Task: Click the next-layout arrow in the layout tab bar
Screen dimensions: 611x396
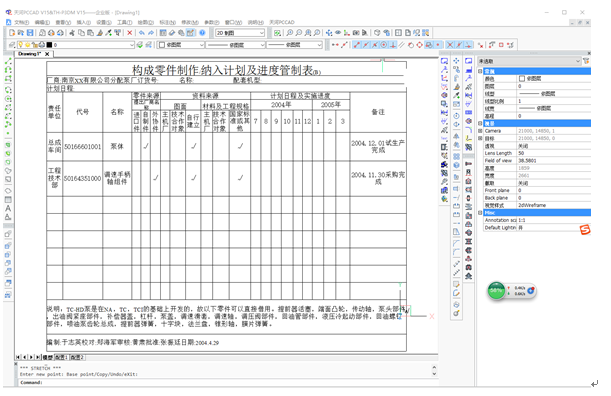Action: 32,357
